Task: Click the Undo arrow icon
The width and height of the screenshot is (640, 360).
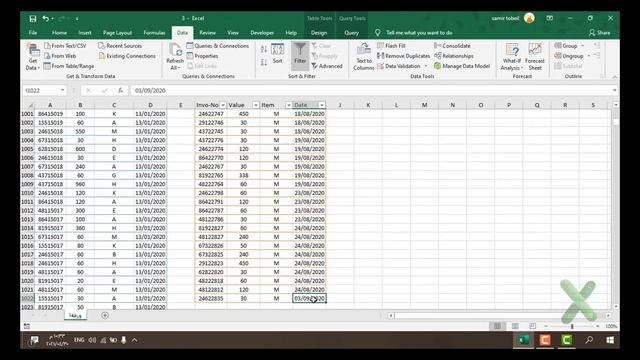Action: click(45, 18)
